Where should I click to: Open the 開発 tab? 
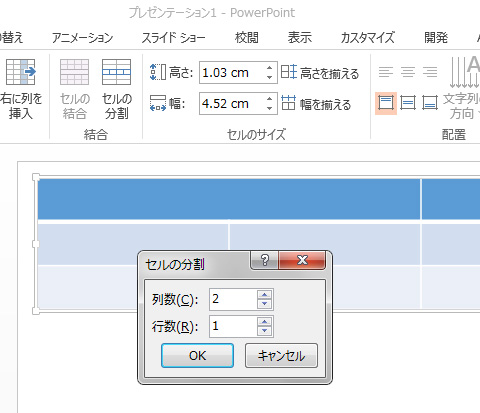tap(436, 37)
